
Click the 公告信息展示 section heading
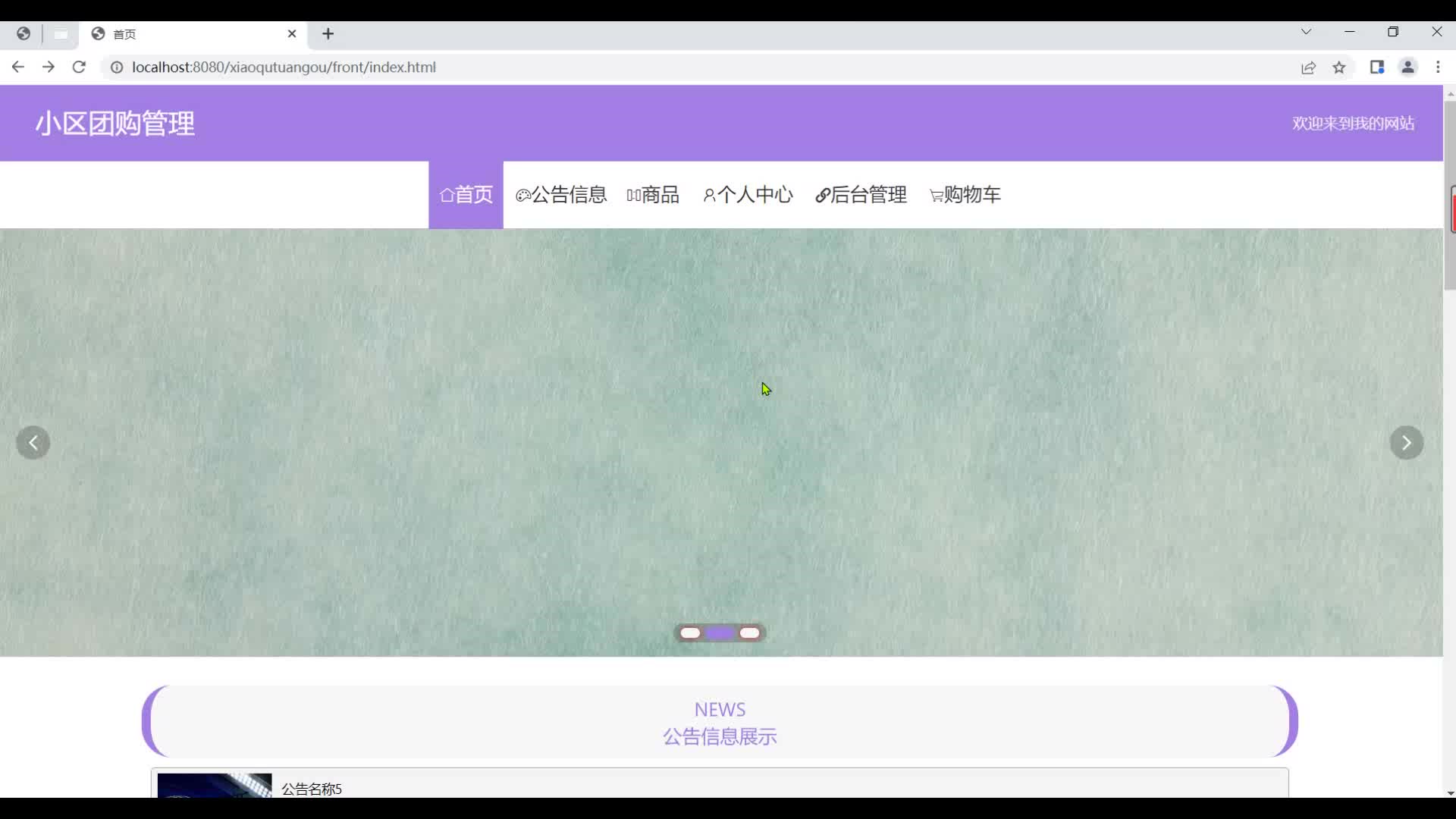pyautogui.click(x=720, y=736)
